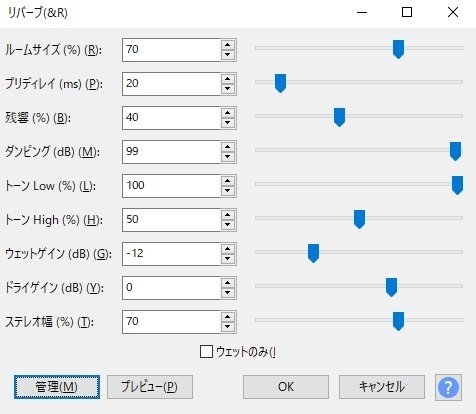476x414 pixels.
Task: Toggle the ウェットのみ checkbox
Action: click(x=206, y=352)
